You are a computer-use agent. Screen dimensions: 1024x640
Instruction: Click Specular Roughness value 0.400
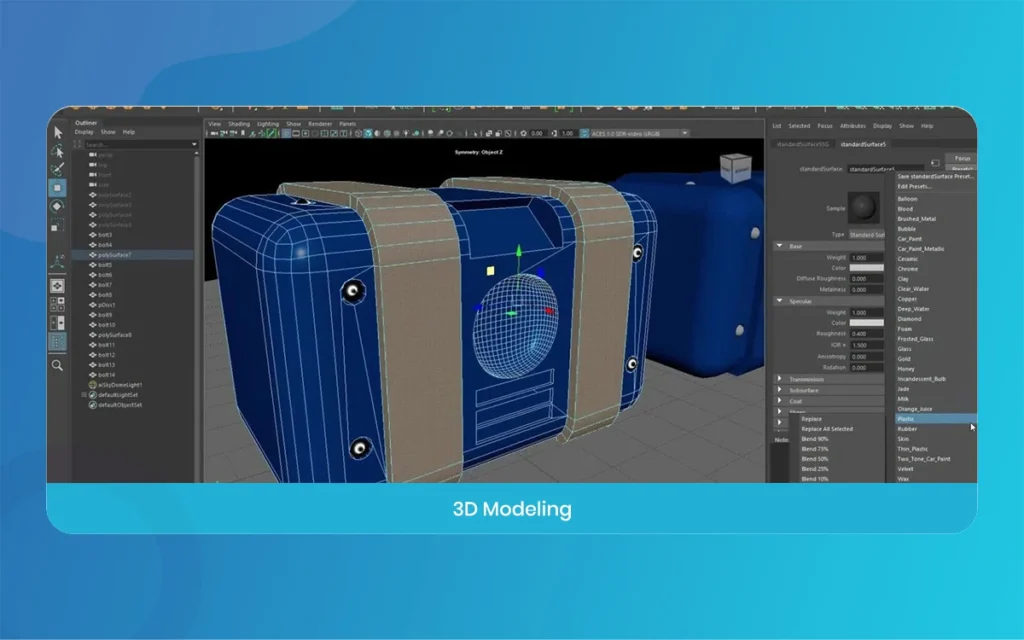(867, 334)
